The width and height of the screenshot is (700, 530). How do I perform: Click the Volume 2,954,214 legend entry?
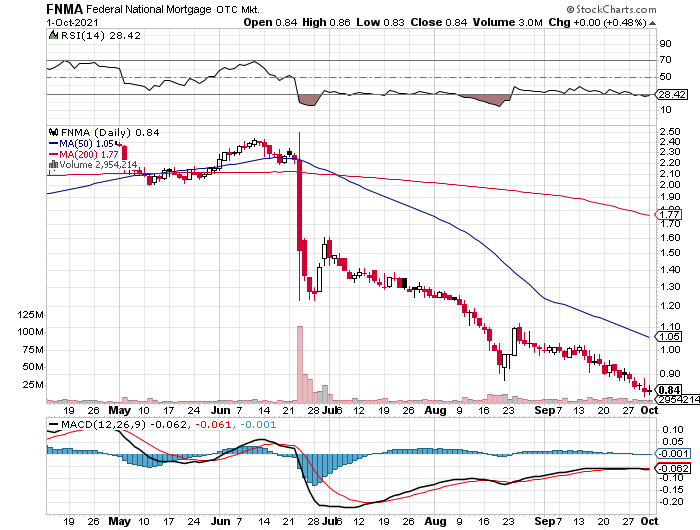pyautogui.click(x=98, y=165)
